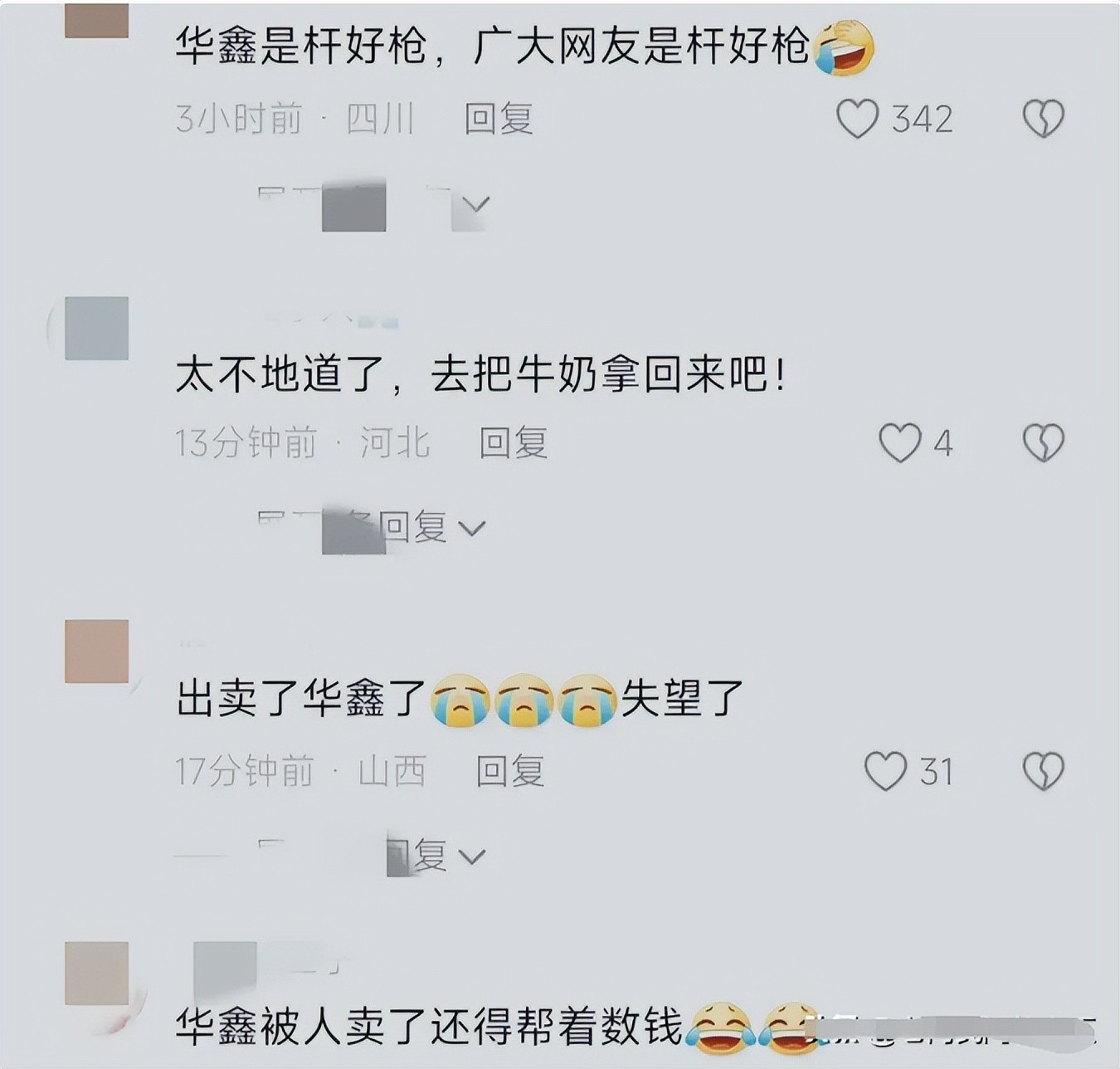Like the comment with 342 likes

point(857,119)
